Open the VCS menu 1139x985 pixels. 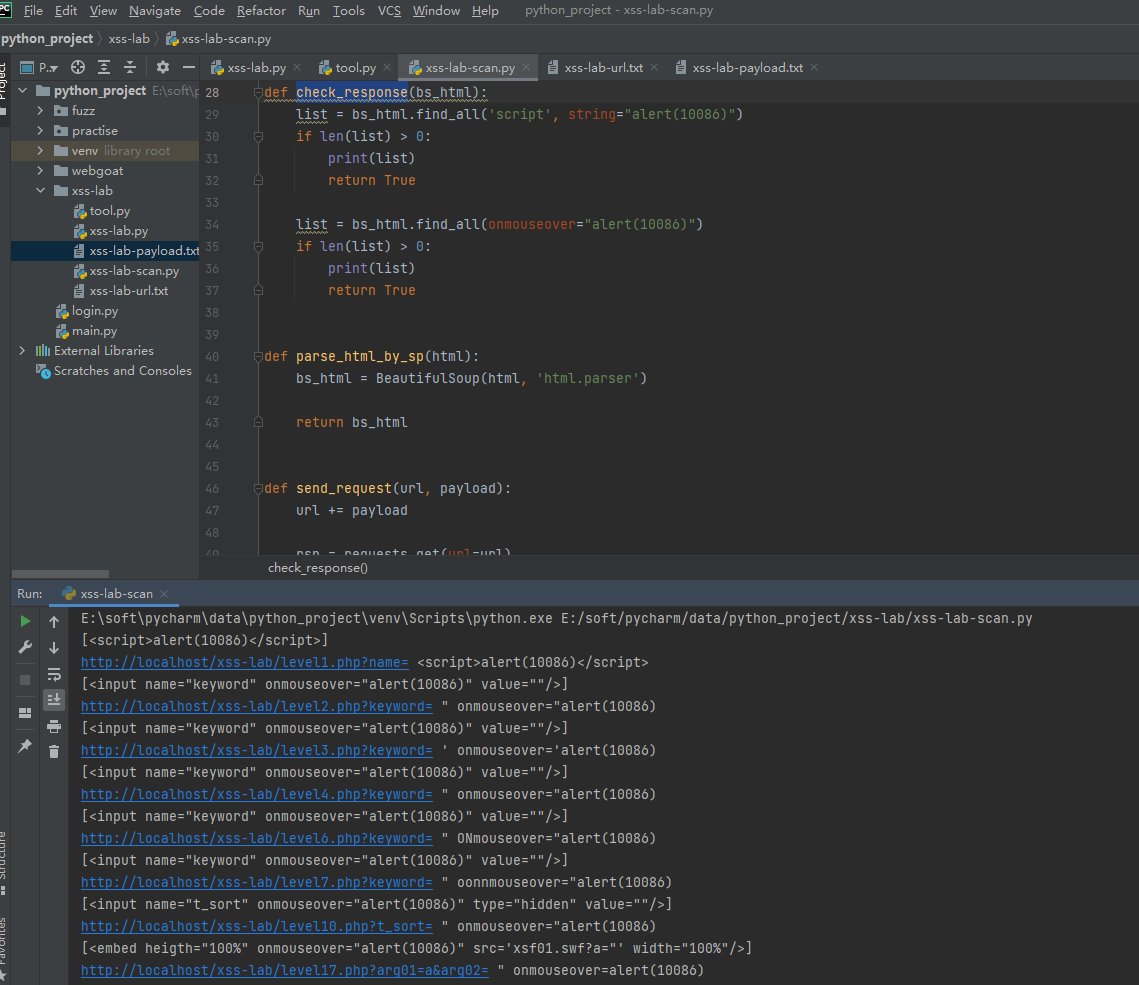(389, 10)
